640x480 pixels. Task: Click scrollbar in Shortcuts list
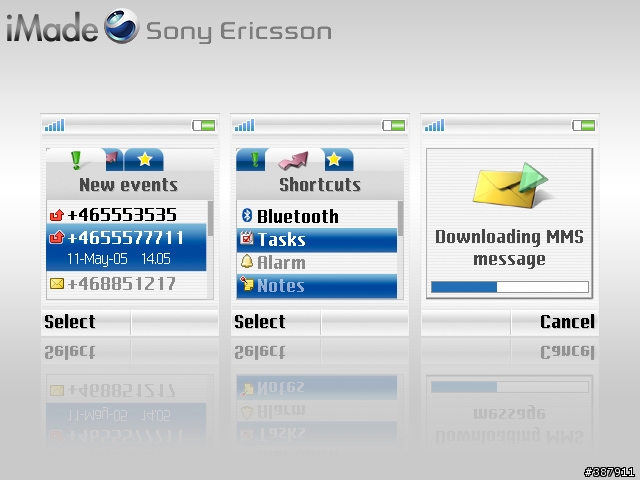click(x=400, y=218)
